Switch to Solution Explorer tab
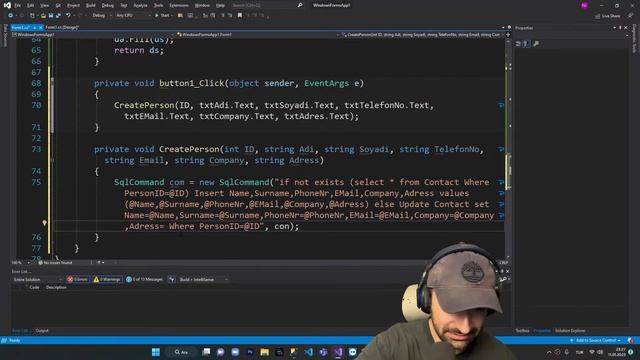 point(570,331)
